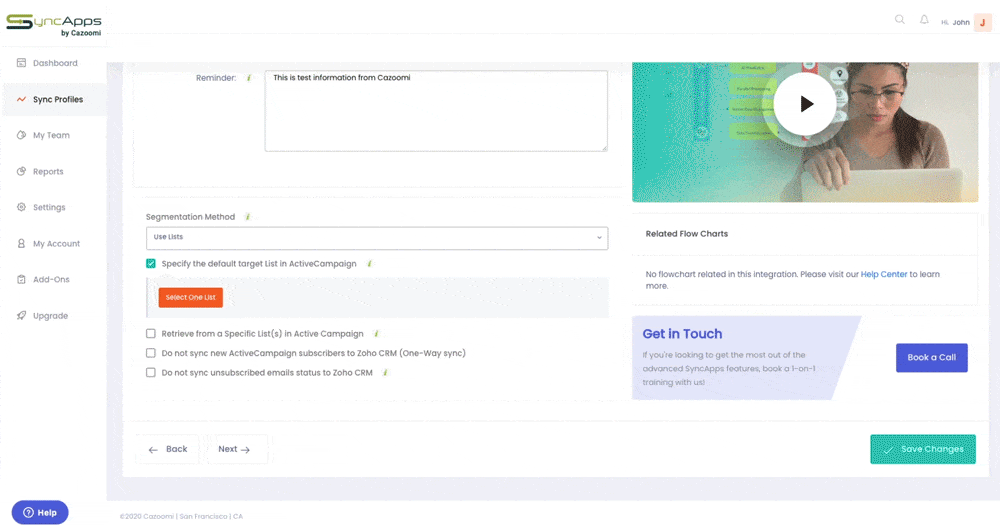Click info icon after default target List option
1000x531 pixels.
(369, 263)
